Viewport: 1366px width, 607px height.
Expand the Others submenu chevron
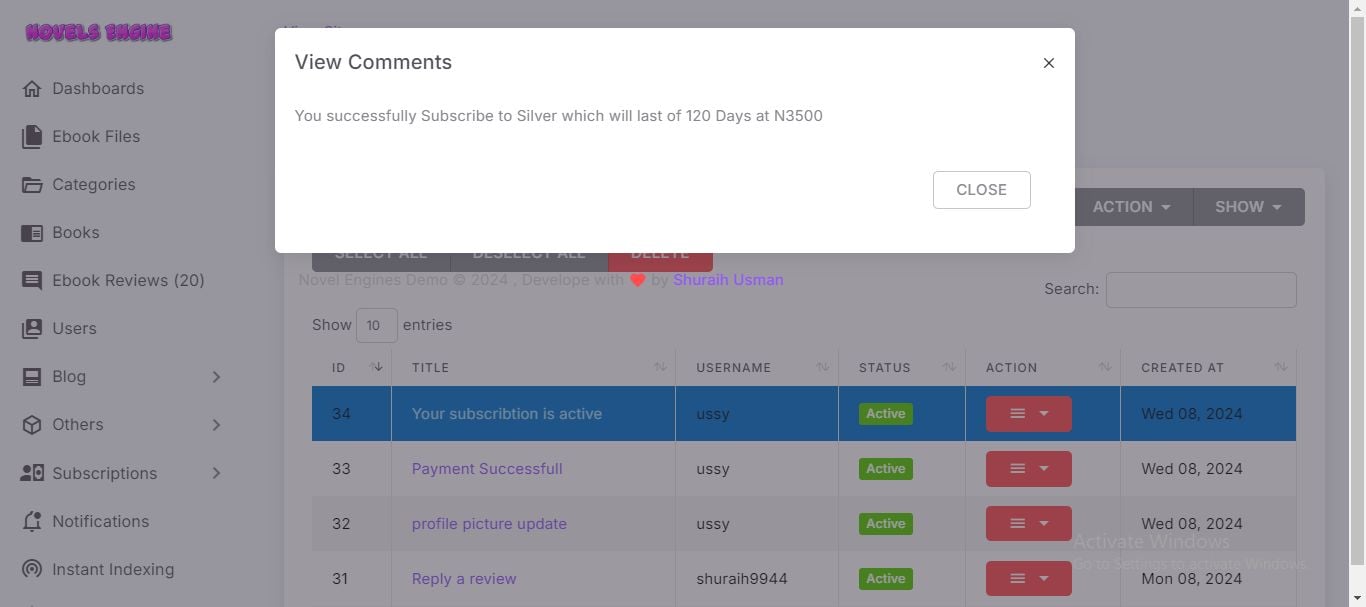[x=216, y=425]
